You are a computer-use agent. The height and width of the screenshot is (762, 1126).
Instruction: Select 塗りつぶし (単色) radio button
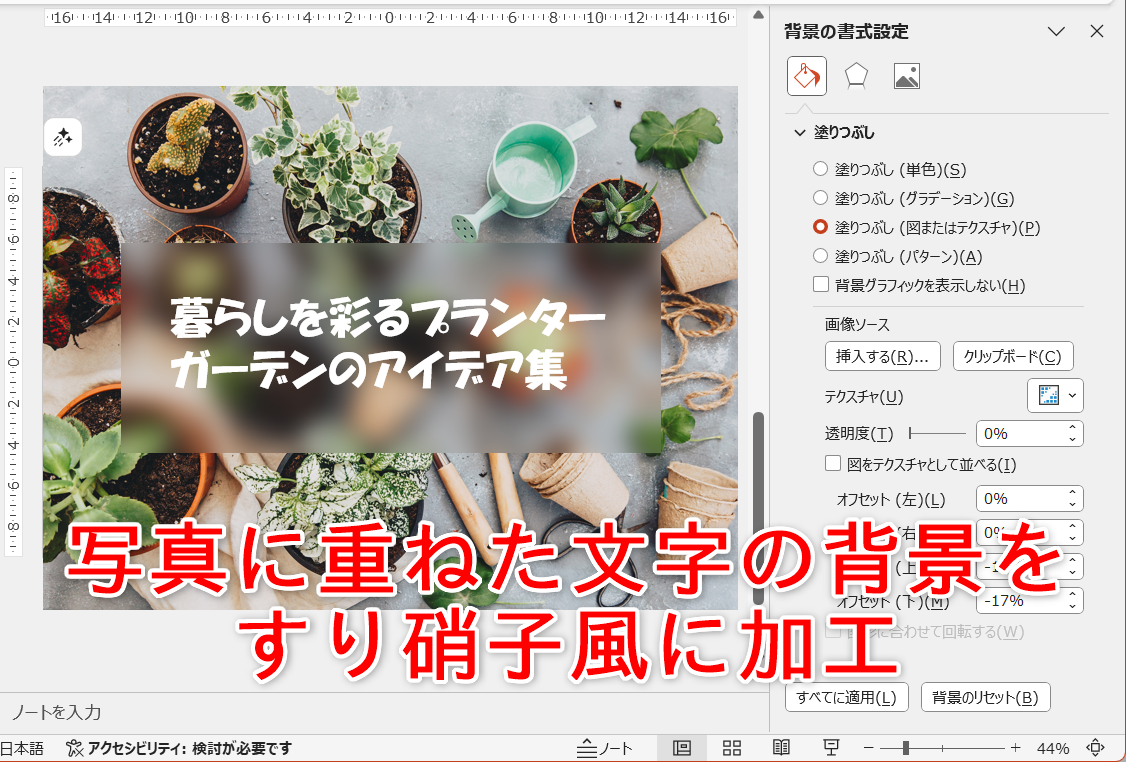(820, 168)
